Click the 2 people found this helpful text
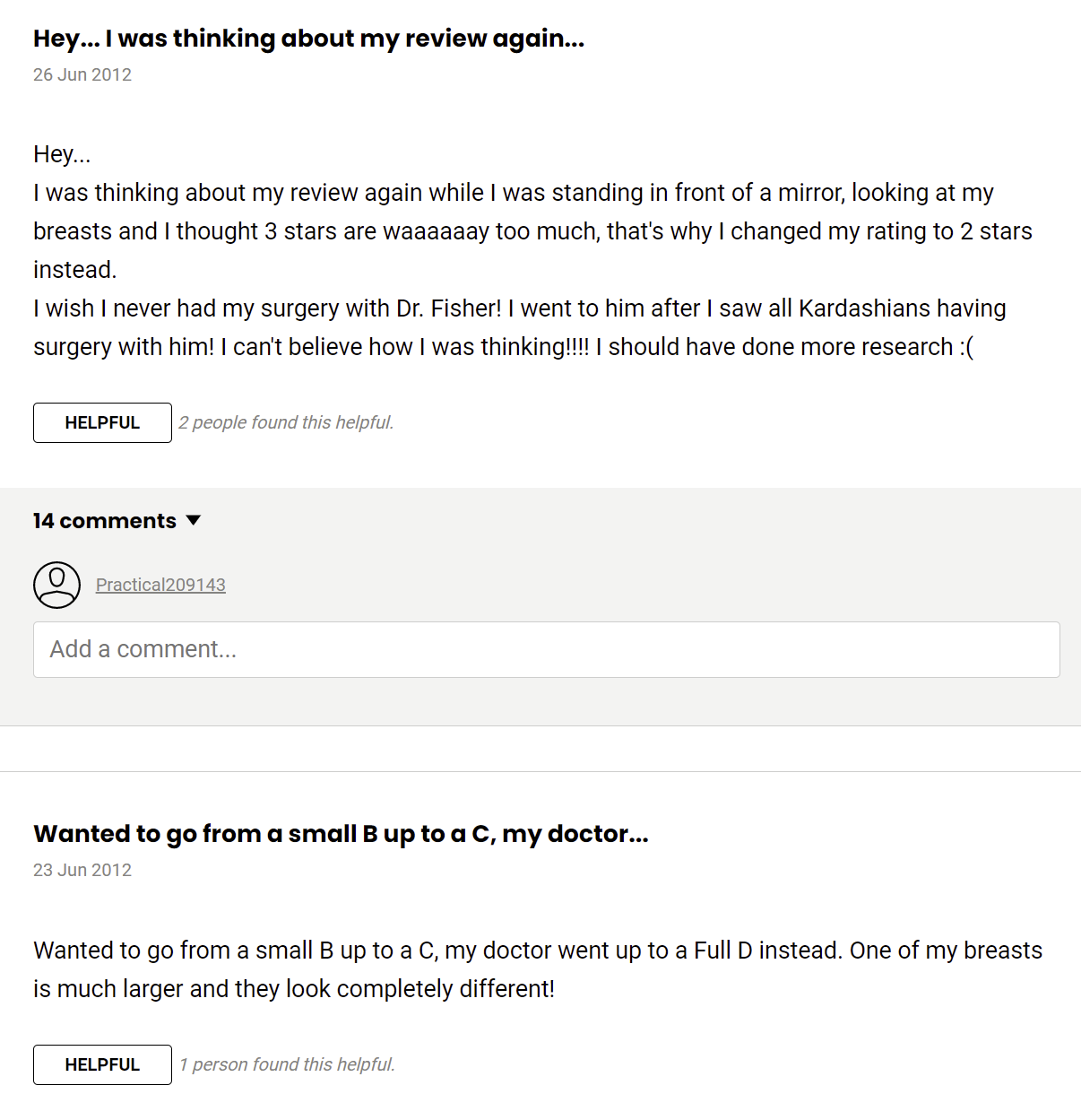This screenshot has width=1081, height=1120. [x=286, y=422]
